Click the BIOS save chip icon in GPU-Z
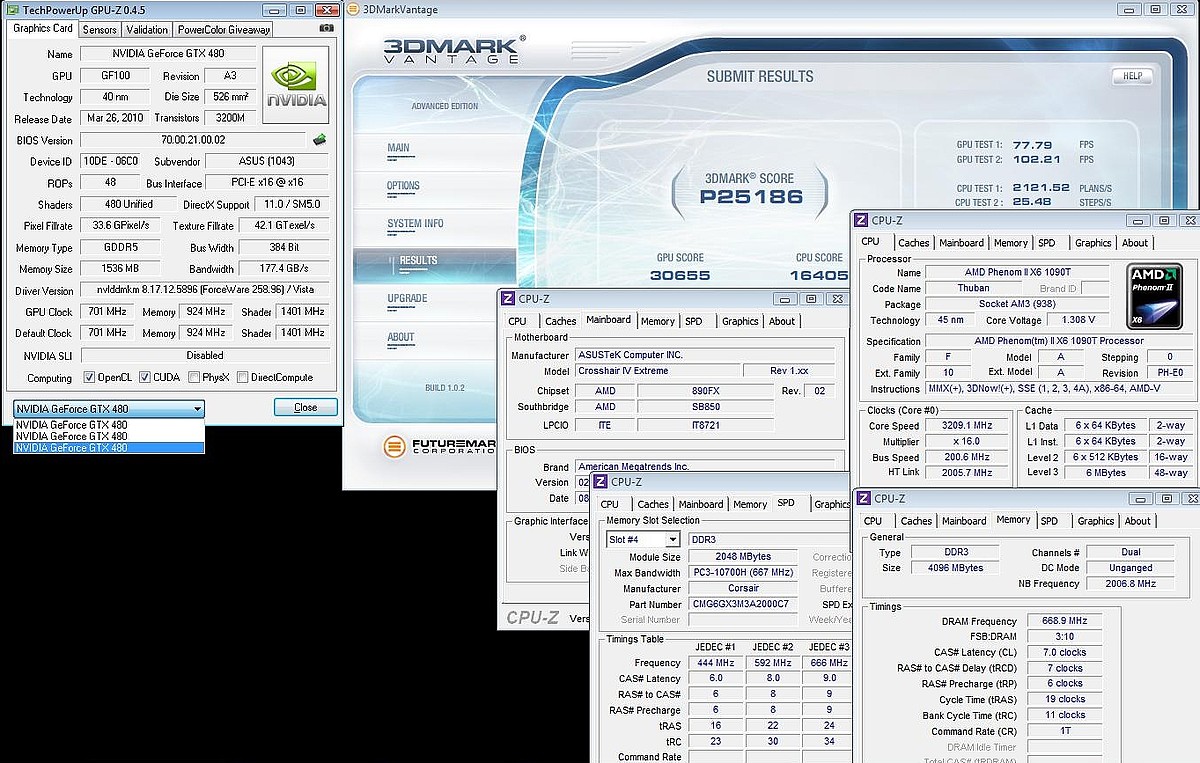 point(320,140)
